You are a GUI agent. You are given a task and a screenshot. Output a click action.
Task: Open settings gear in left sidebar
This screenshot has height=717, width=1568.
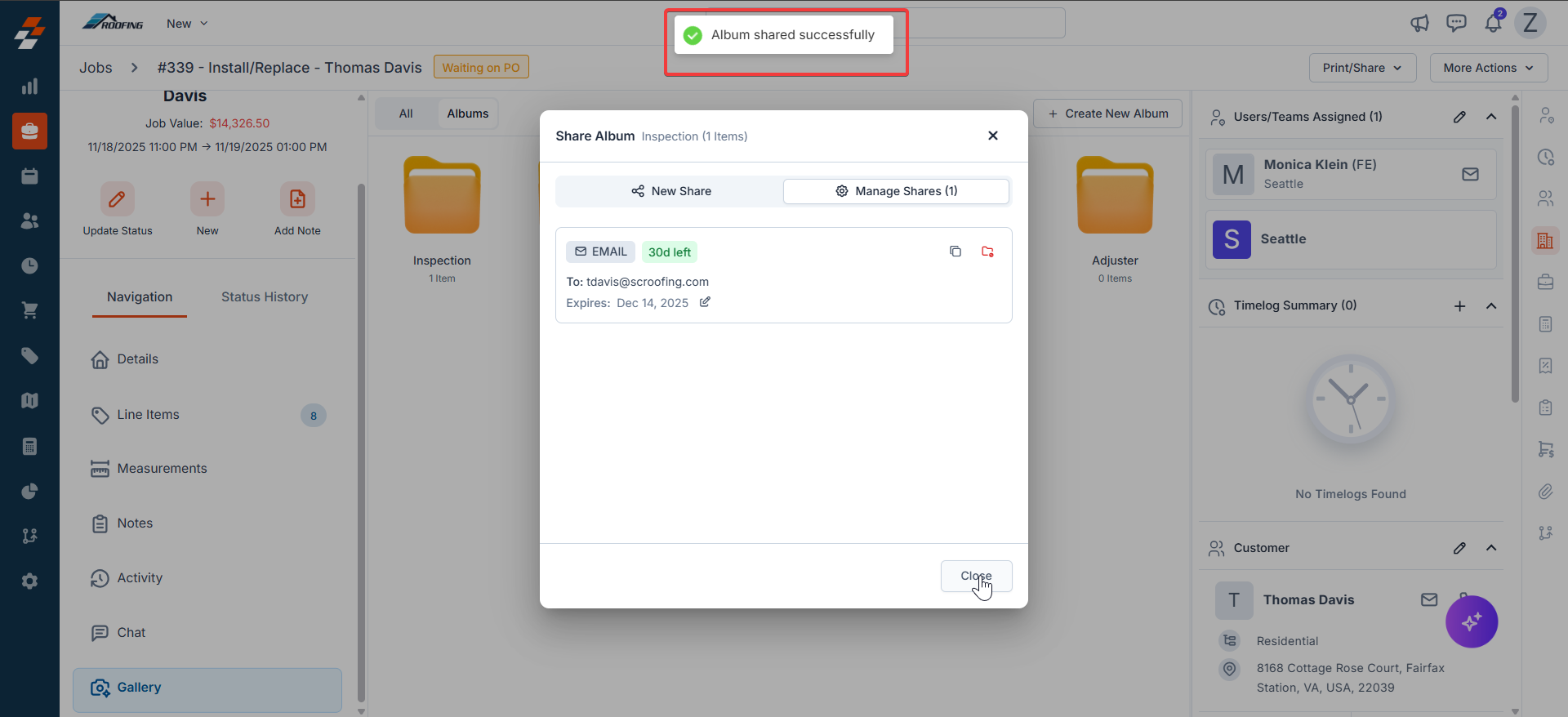tap(29, 581)
